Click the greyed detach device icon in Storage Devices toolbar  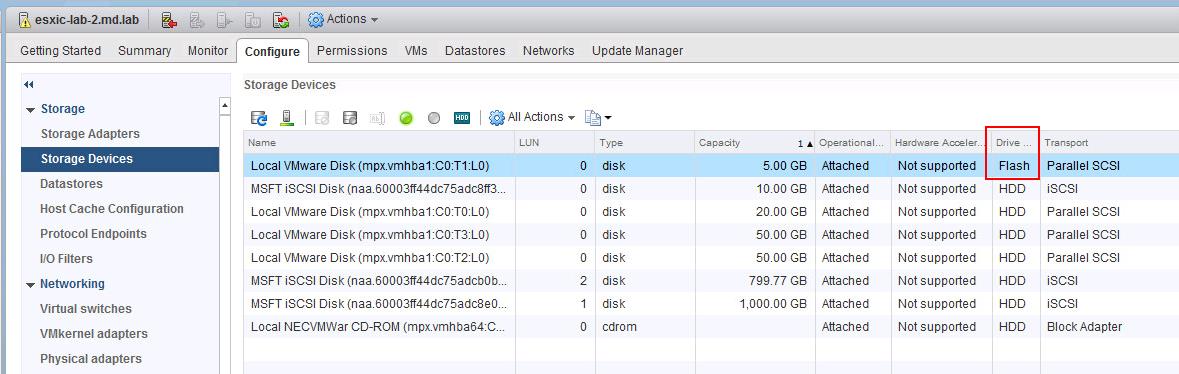pos(322,117)
